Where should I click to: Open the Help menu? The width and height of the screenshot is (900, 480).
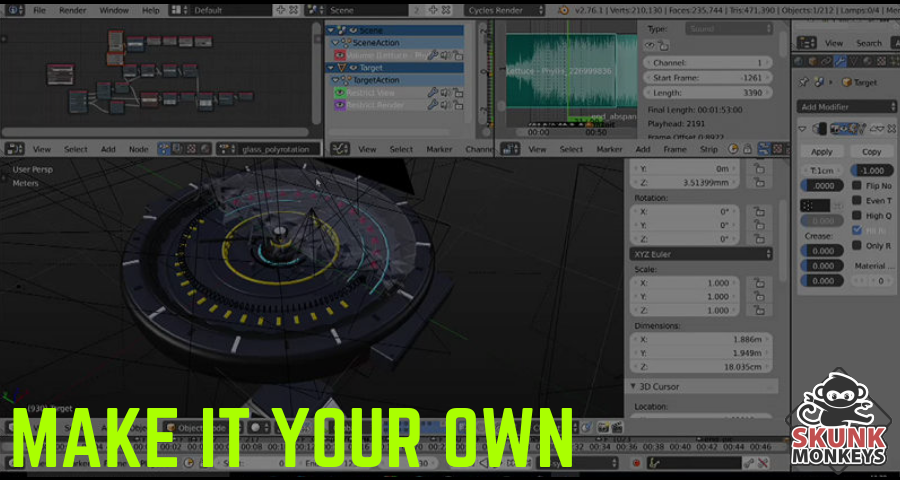[151, 10]
